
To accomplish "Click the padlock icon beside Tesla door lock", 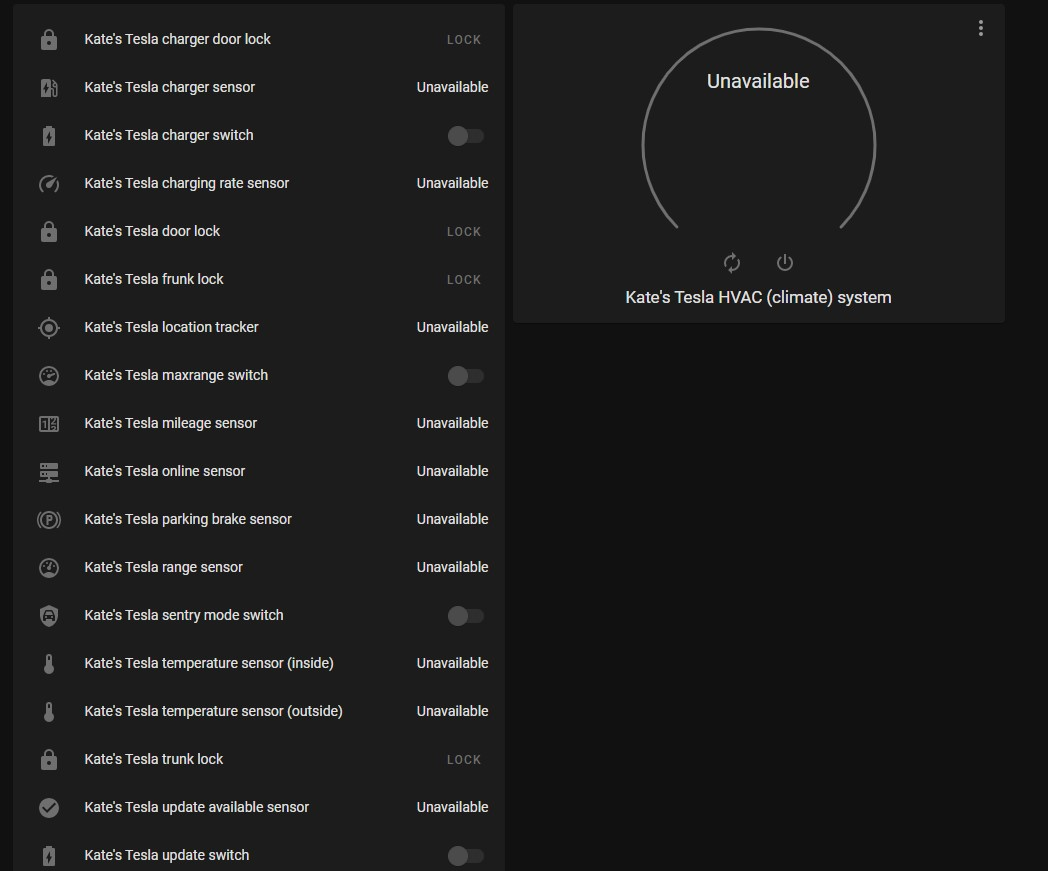I will pos(49,232).
